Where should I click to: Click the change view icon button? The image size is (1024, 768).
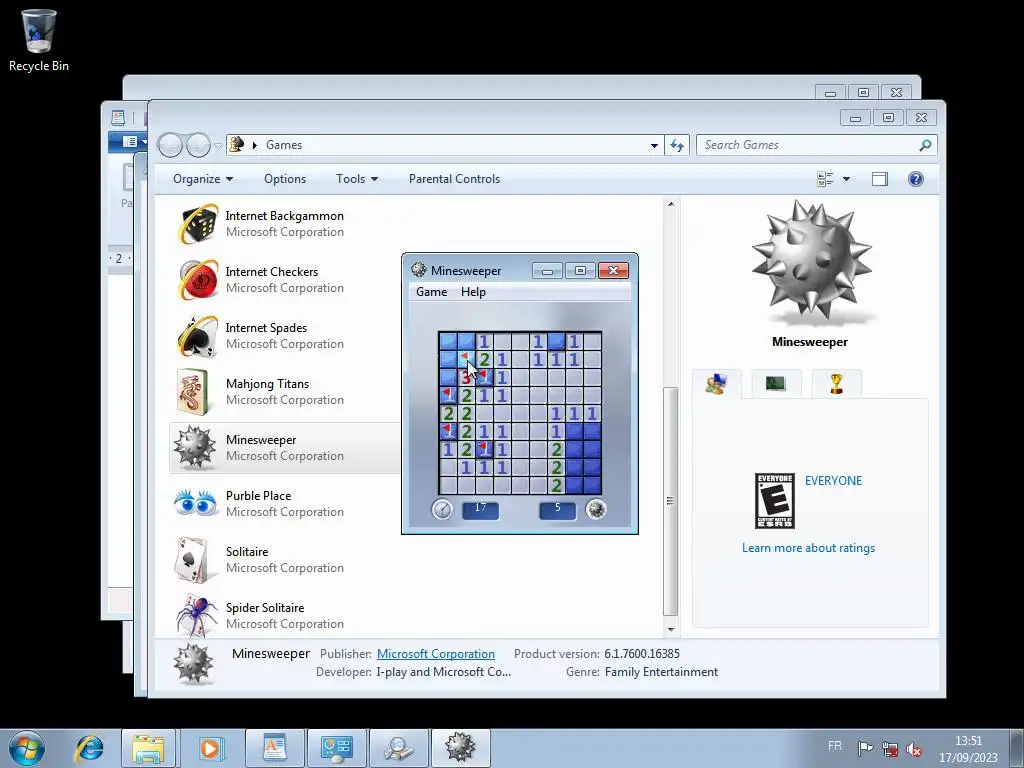click(x=825, y=179)
